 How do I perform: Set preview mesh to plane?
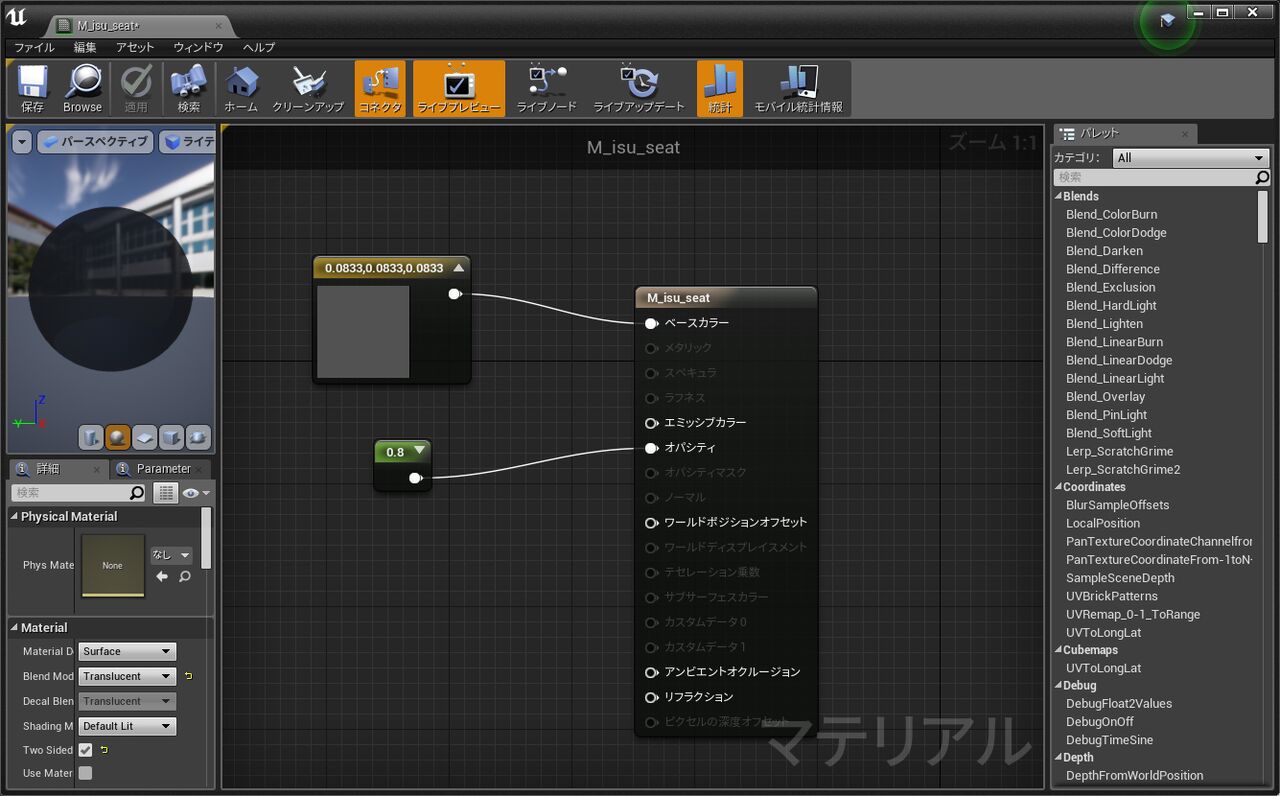pyautogui.click(x=145, y=437)
